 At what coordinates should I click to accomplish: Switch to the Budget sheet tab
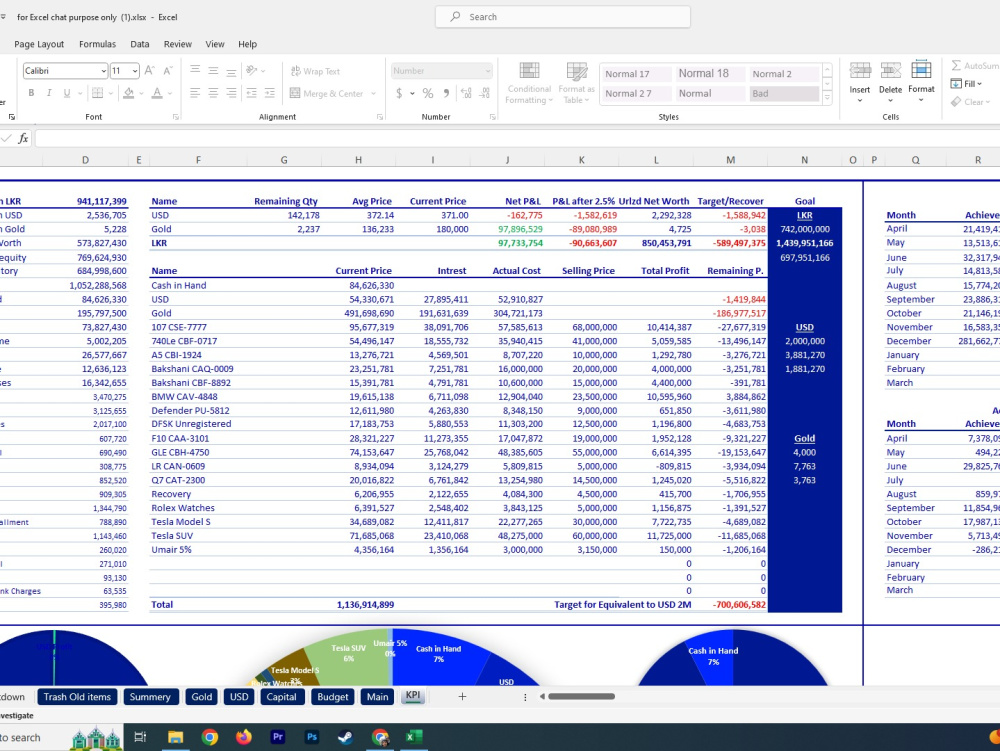[332, 697]
